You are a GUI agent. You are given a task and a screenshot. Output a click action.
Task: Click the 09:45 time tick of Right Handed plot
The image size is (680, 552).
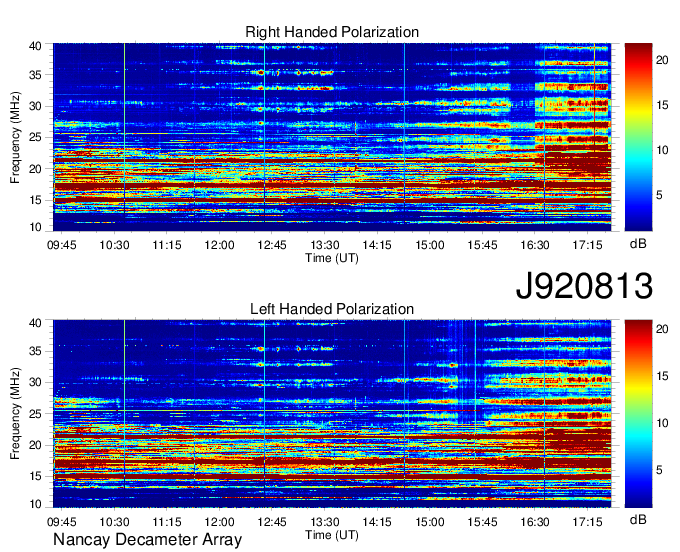click(62, 245)
